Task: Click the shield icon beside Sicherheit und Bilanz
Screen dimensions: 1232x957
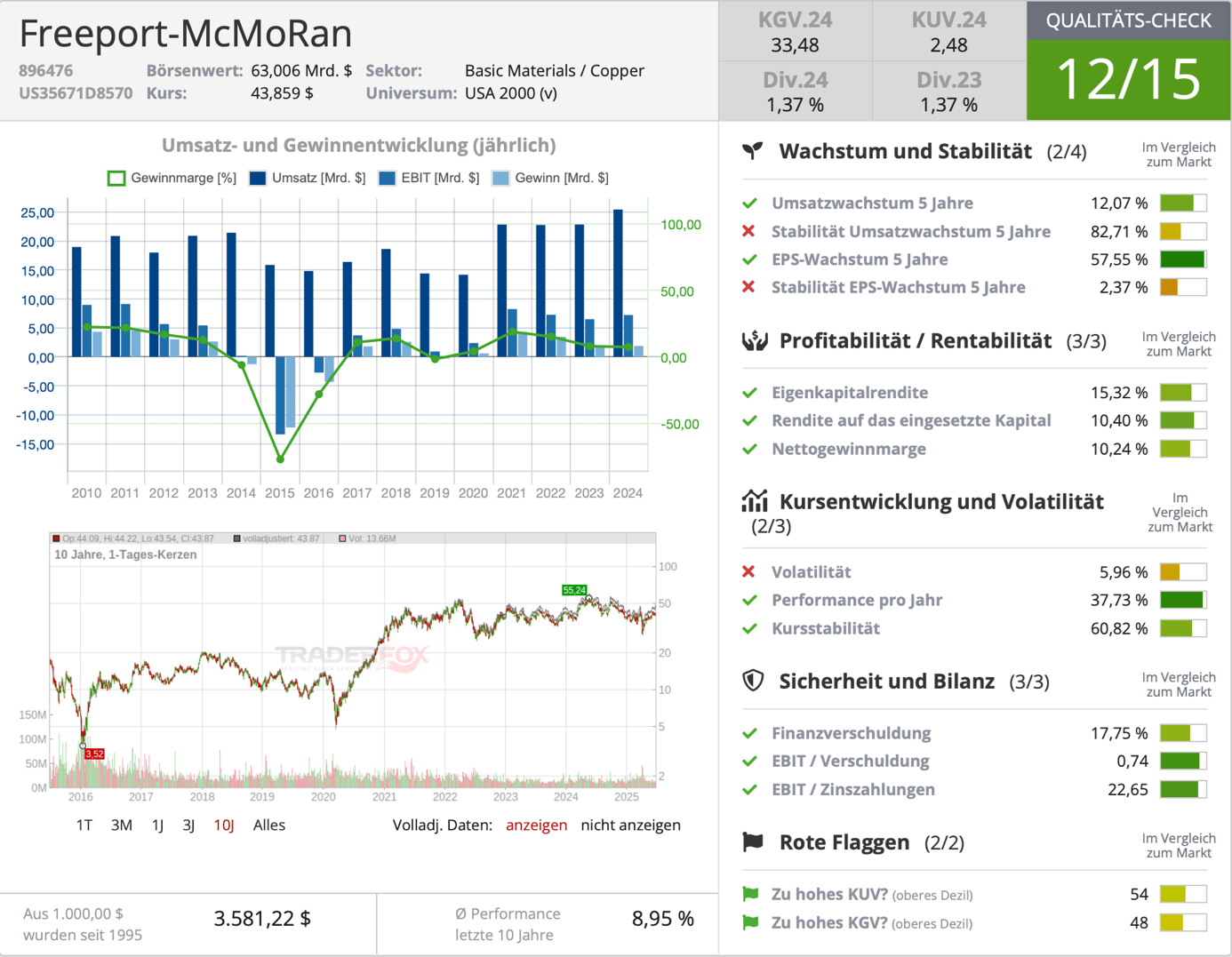Action: click(753, 681)
